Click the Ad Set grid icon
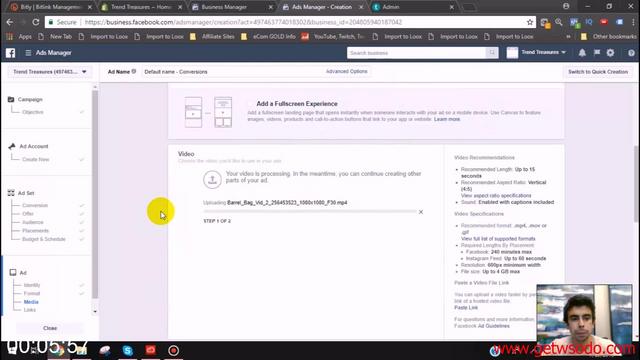The height and width of the screenshot is (360, 640). click(x=11, y=193)
